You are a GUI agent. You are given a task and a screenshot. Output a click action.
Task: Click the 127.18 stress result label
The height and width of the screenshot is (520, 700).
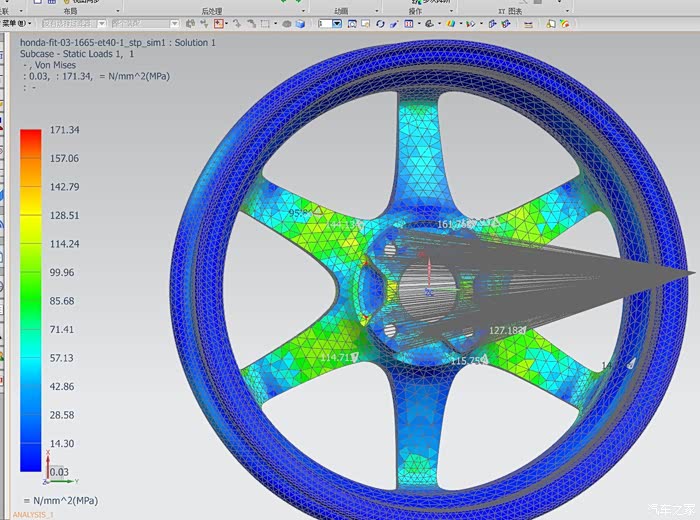coord(506,330)
